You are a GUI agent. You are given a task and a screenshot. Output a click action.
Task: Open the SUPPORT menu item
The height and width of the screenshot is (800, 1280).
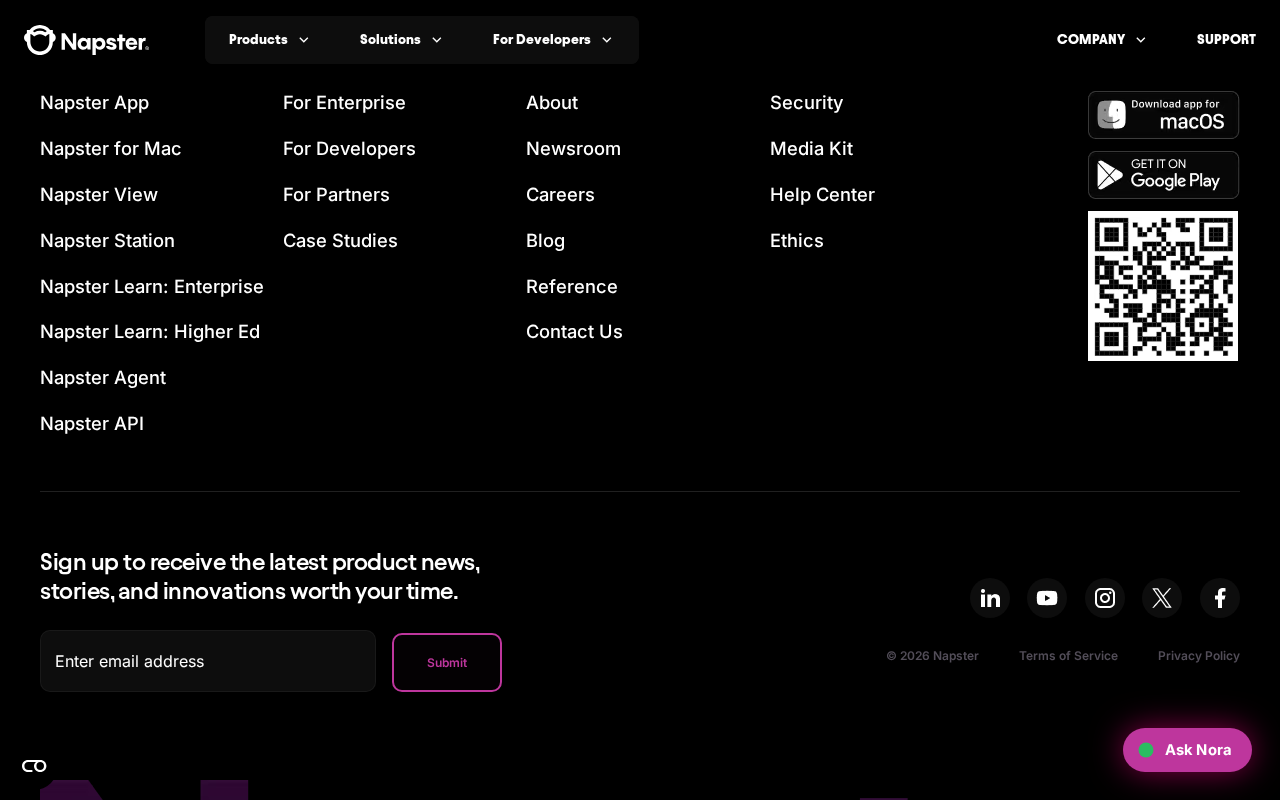[1226, 40]
